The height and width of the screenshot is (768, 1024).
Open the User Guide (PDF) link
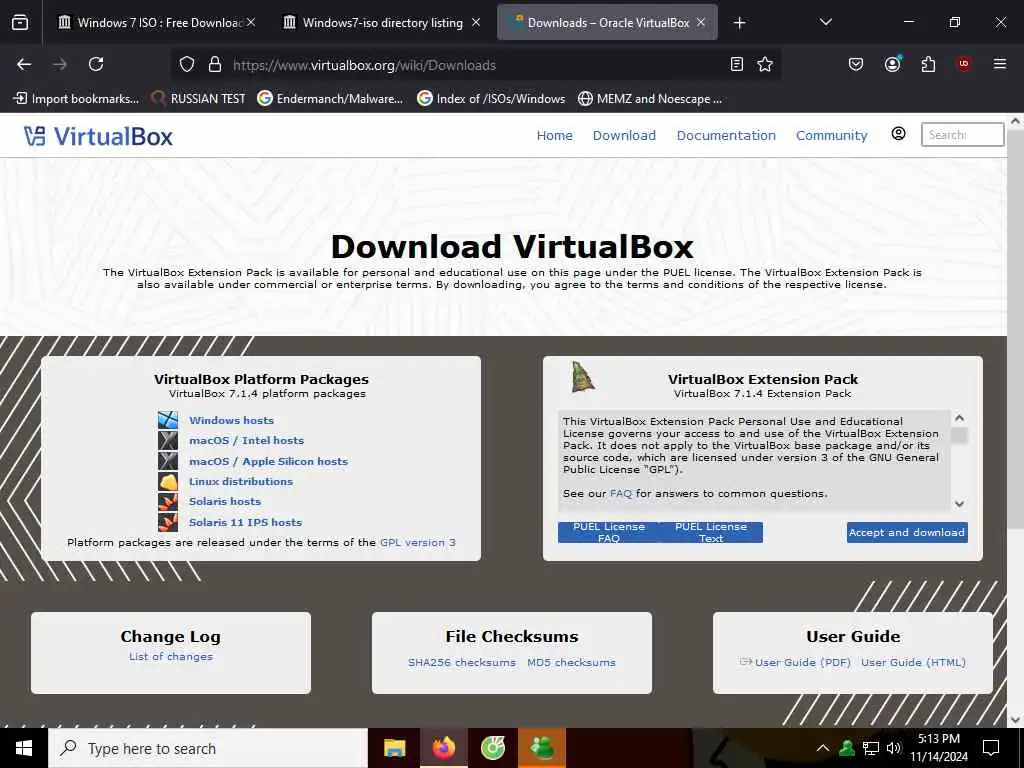tap(802, 662)
